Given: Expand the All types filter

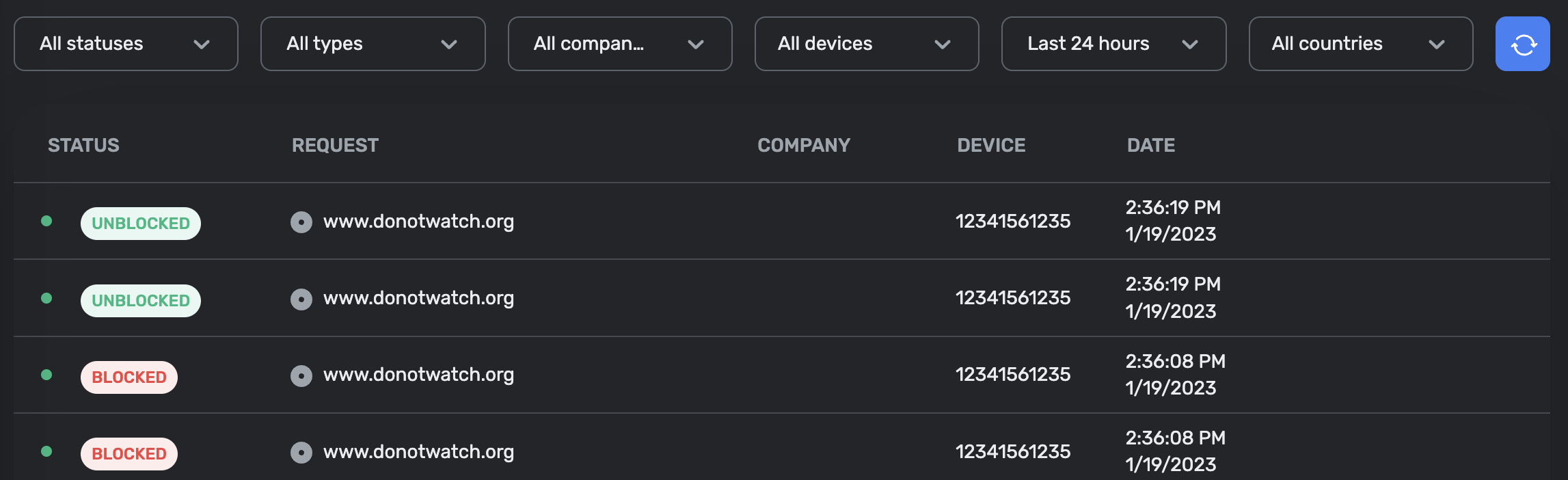Looking at the screenshot, I should tap(373, 44).
